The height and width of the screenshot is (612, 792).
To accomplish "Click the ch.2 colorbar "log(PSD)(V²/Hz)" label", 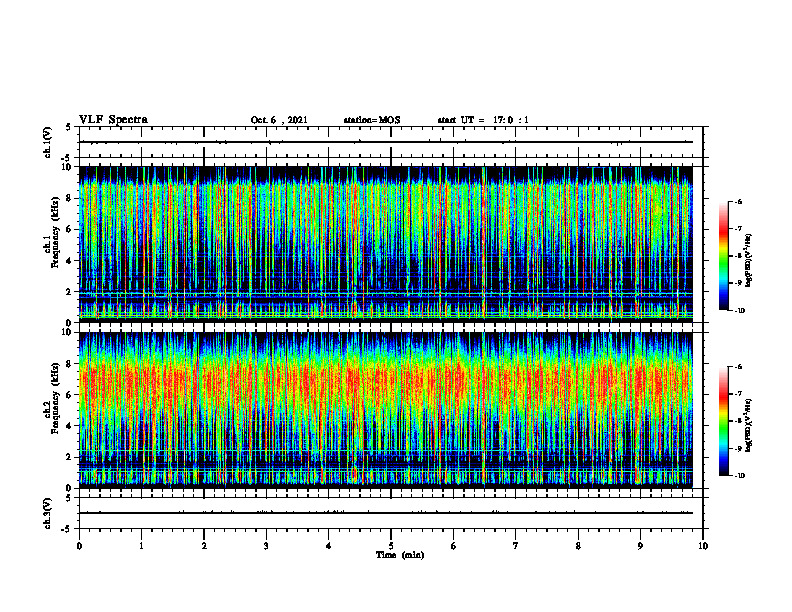I will point(749,425).
